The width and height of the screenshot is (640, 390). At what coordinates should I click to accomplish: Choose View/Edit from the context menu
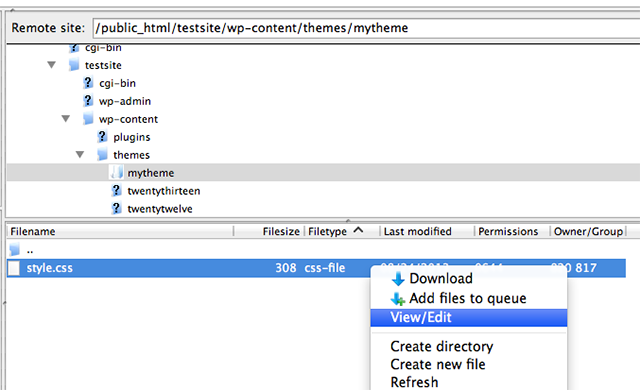pyautogui.click(x=469, y=317)
